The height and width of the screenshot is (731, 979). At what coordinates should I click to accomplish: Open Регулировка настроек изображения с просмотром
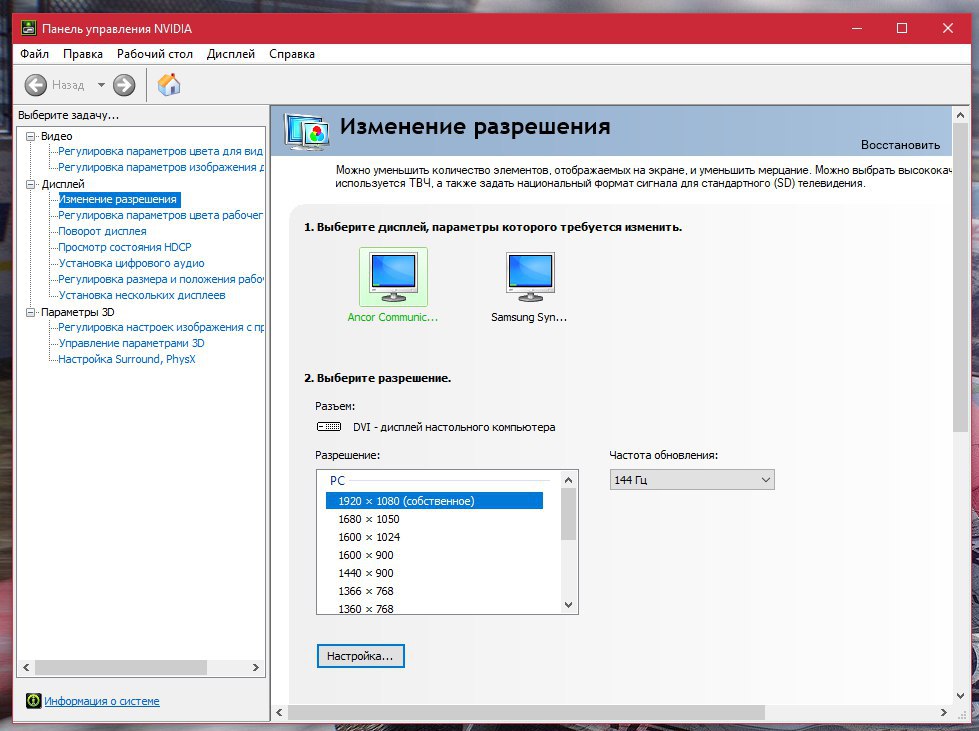click(160, 327)
